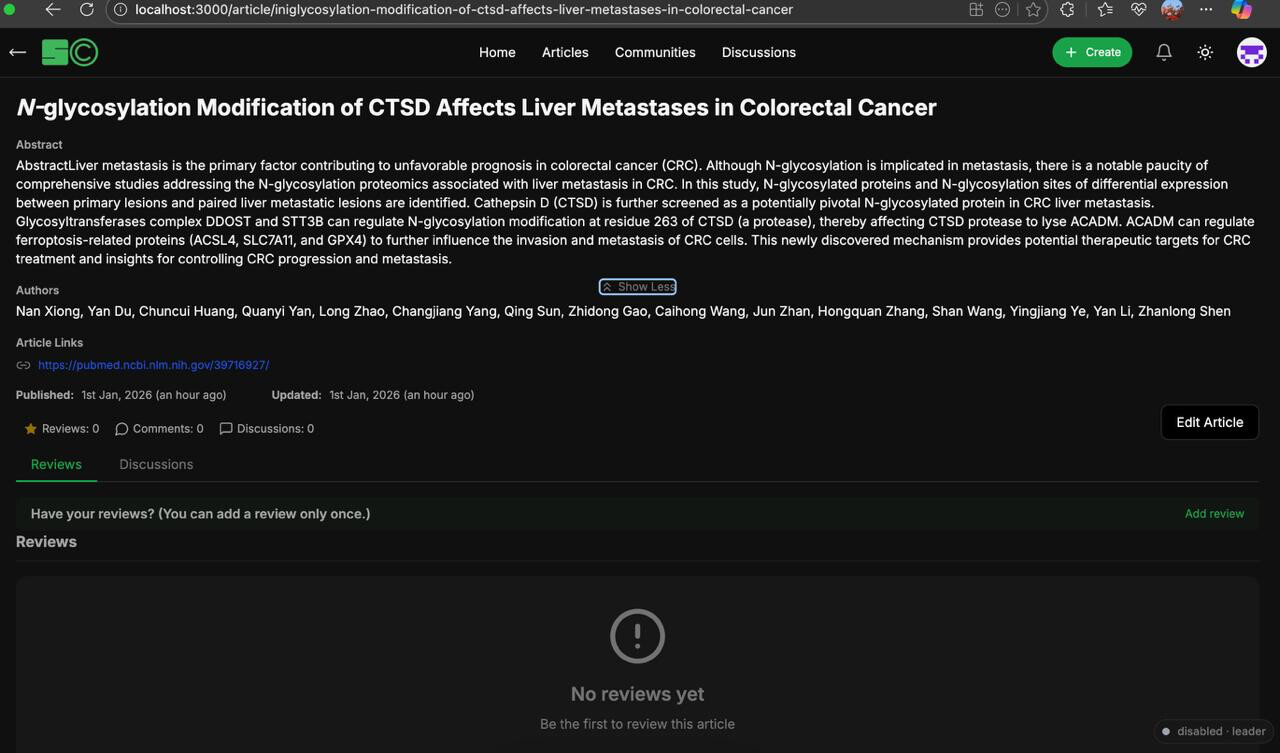The width and height of the screenshot is (1280, 753).
Task: Open the browser's three-dot settings menu
Action: [x=1206, y=10]
